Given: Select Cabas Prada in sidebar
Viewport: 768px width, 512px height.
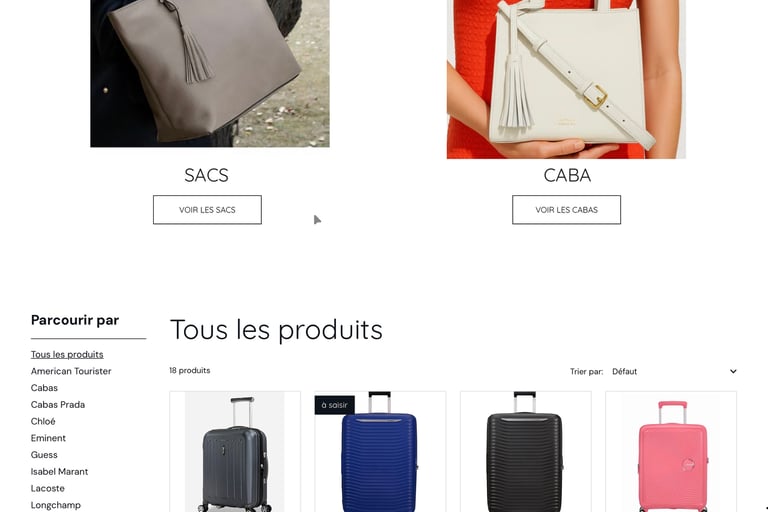Looking at the screenshot, I should (58, 404).
